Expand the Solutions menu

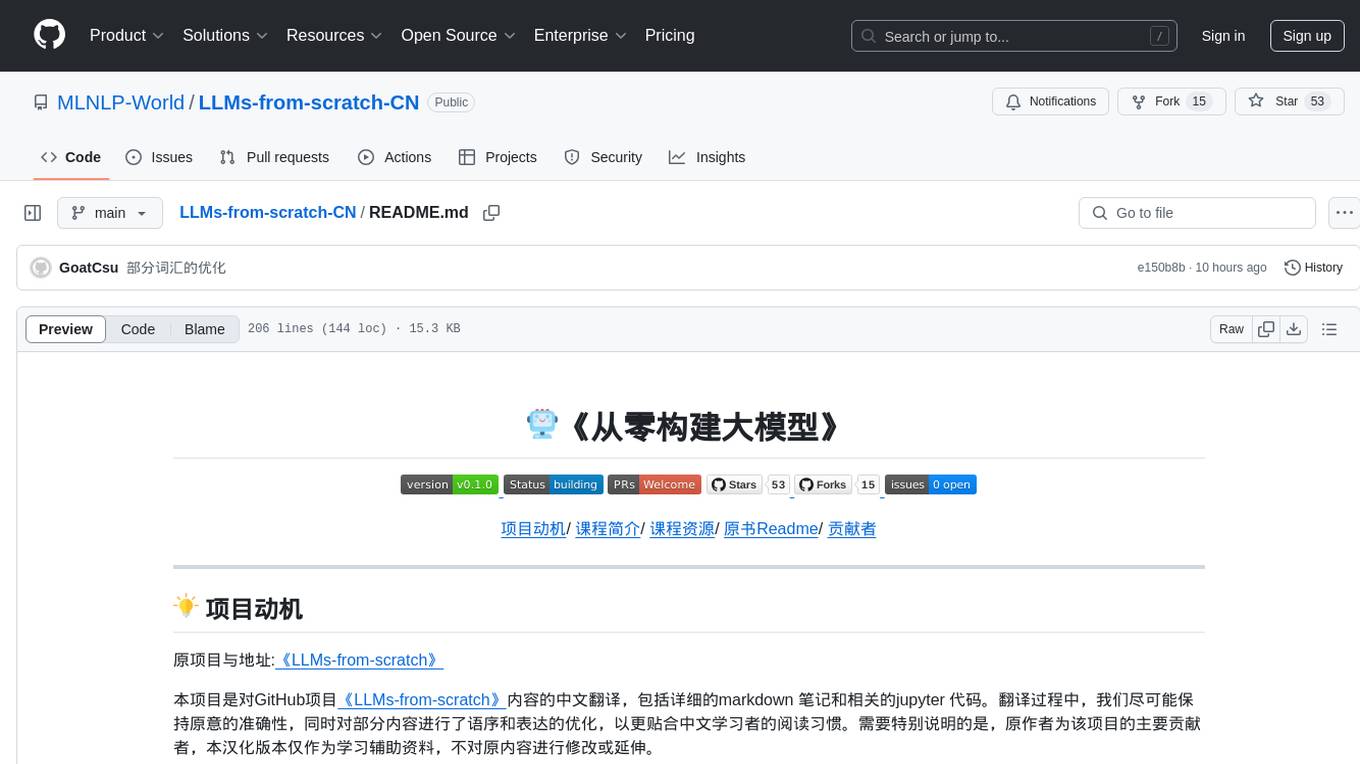pyautogui.click(x=225, y=35)
